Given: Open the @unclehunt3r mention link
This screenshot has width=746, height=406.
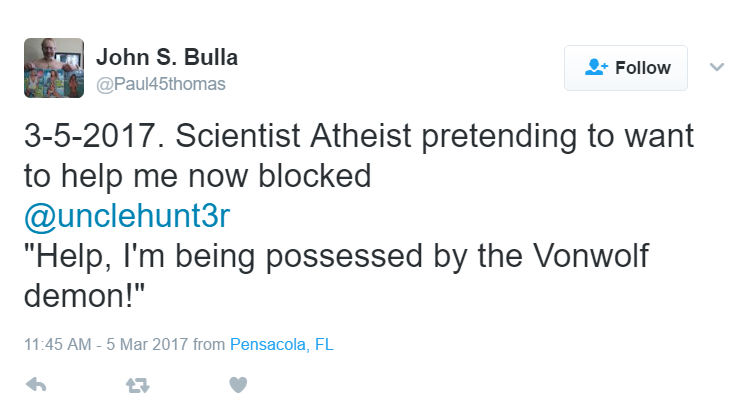Looking at the screenshot, I should (x=127, y=216).
